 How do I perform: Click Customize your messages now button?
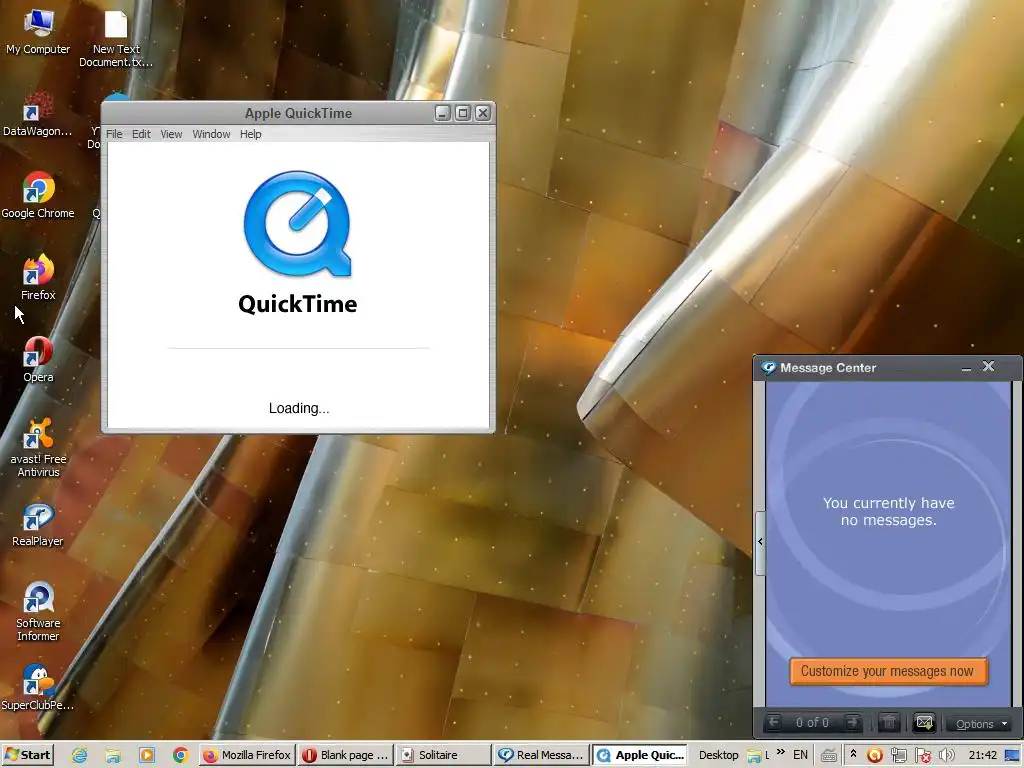[888, 671]
